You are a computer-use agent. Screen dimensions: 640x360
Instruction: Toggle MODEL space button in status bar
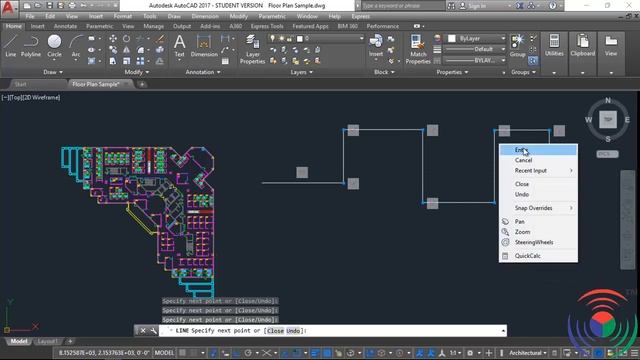tap(164, 353)
